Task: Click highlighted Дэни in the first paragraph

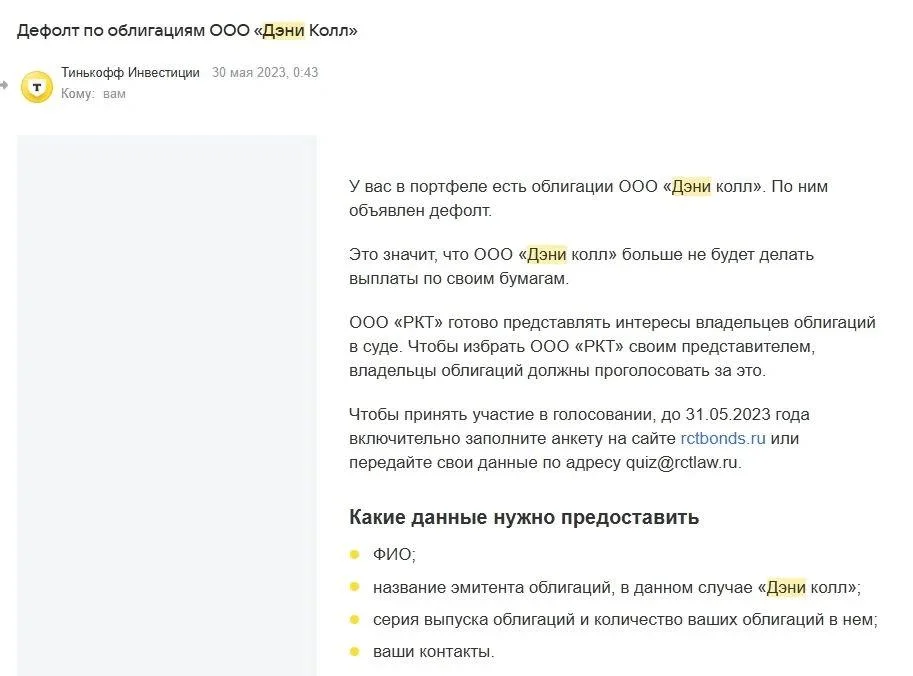Action: point(691,186)
